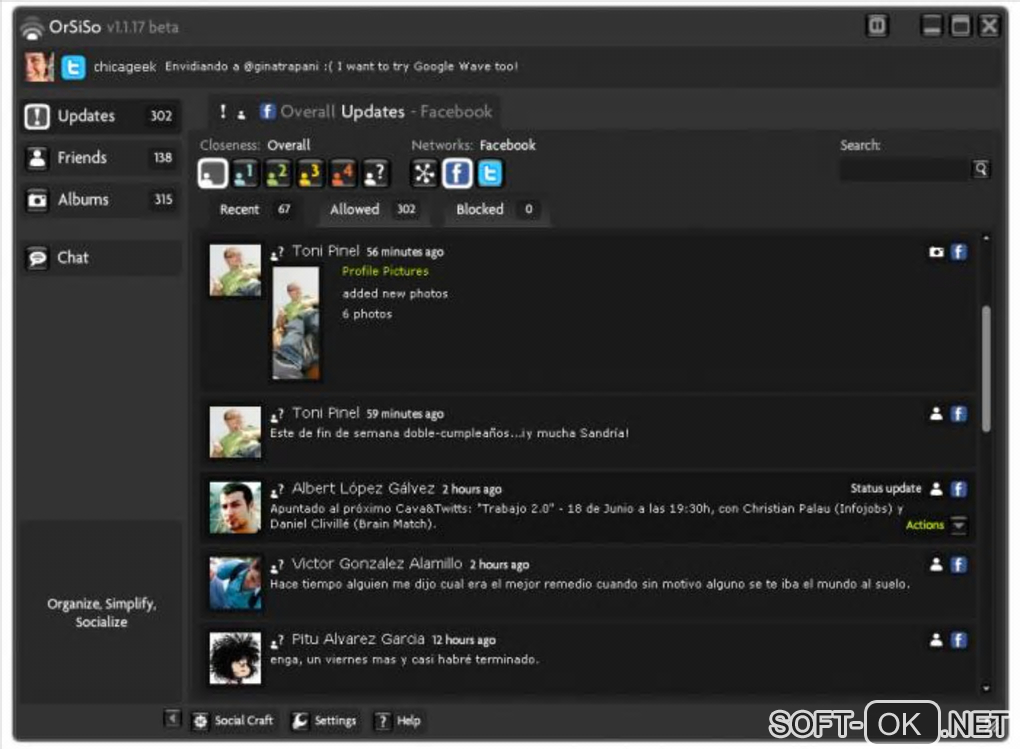This screenshot has width=1020, height=749.
Task: Open the Victor Gonzalez Alamillo name link
Action: [377, 564]
